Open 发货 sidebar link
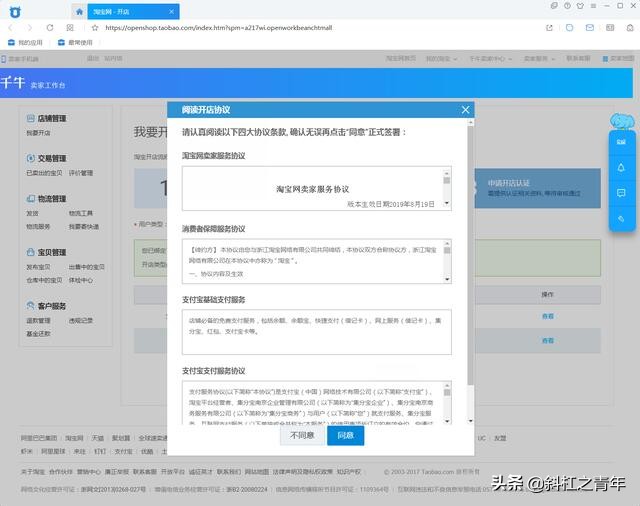Image resolution: width=640 pixels, height=506 pixels. (32, 213)
